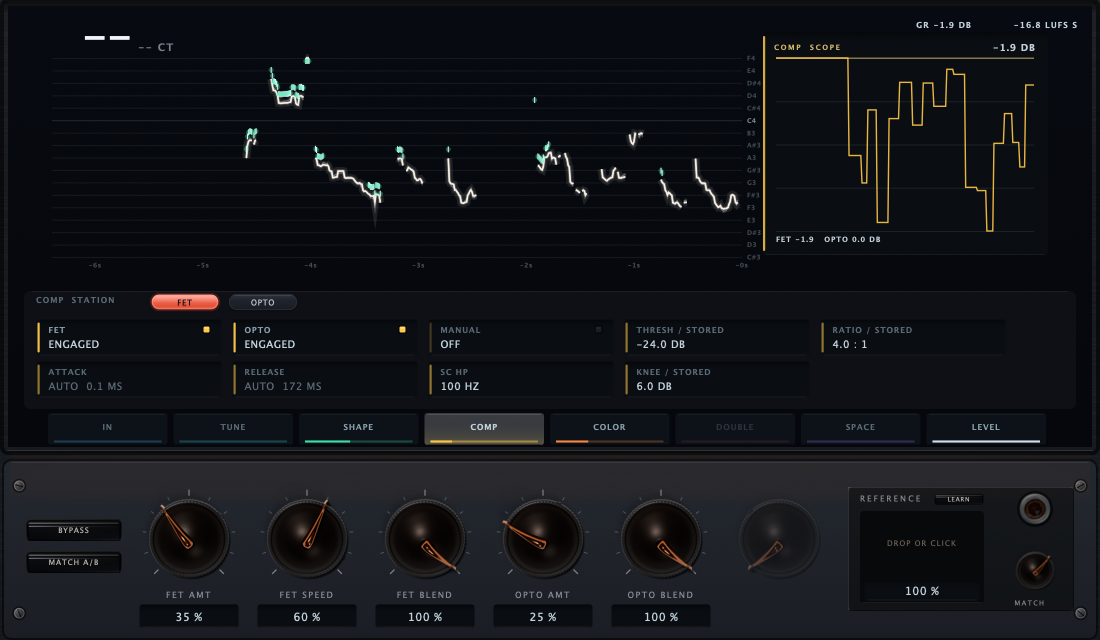Click the OPTO AMT 25 % value field
The image size is (1100, 640).
pos(542,616)
